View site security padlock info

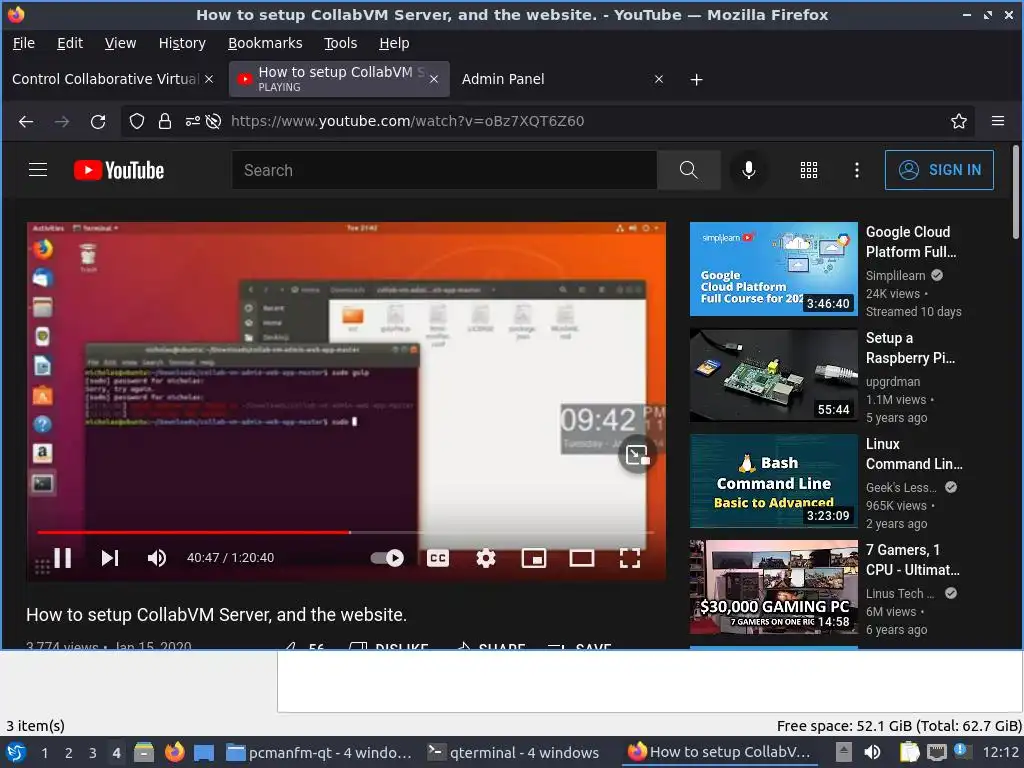click(165, 121)
